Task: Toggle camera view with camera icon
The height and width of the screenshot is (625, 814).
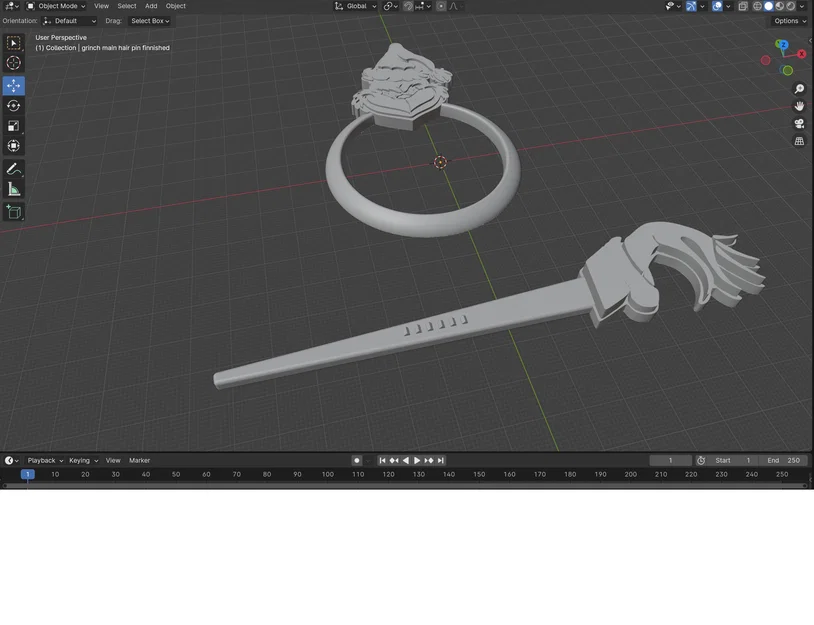Action: pyautogui.click(x=799, y=124)
